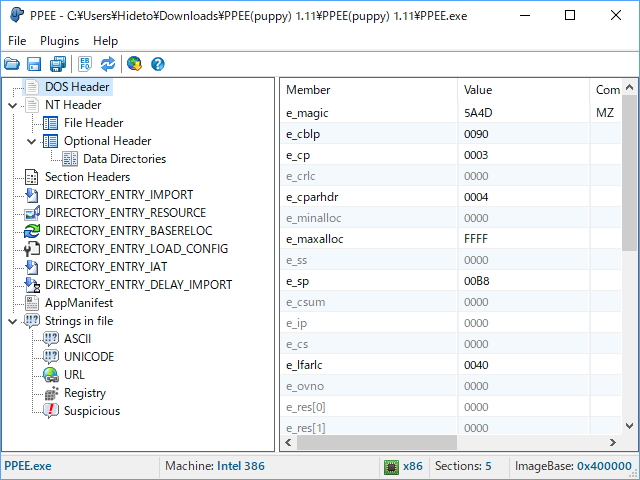Click the 00B8 value of e_sp

[x=476, y=281]
